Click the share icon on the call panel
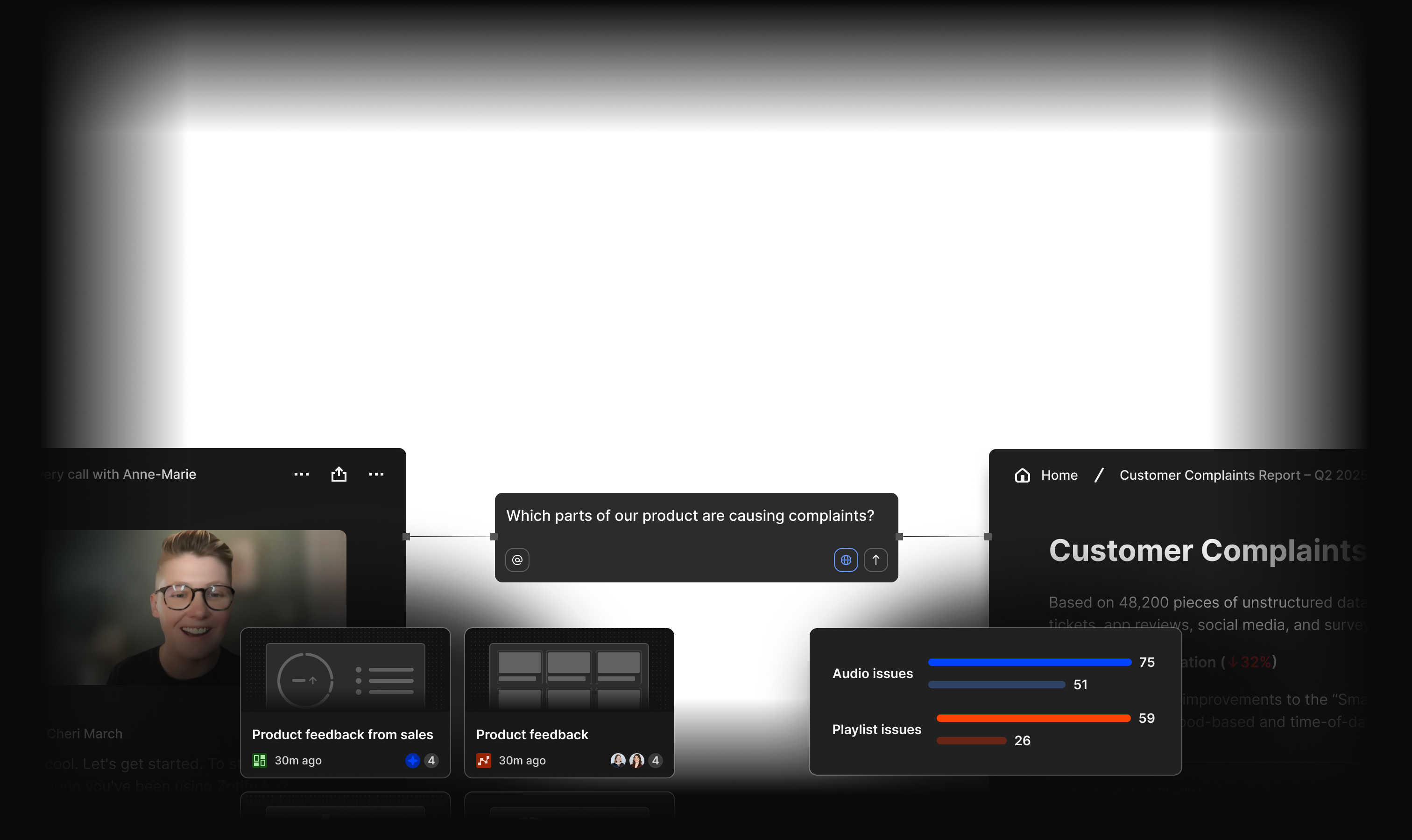 (x=339, y=474)
